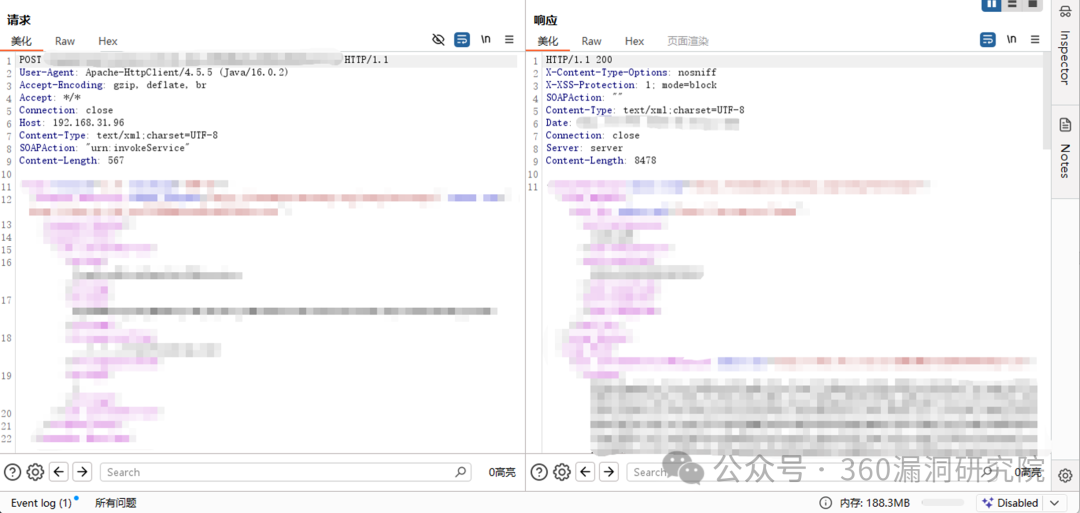The width and height of the screenshot is (1080, 513).
Task: Open response panel hamburger options menu
Action: click(x=1035, y=40)
